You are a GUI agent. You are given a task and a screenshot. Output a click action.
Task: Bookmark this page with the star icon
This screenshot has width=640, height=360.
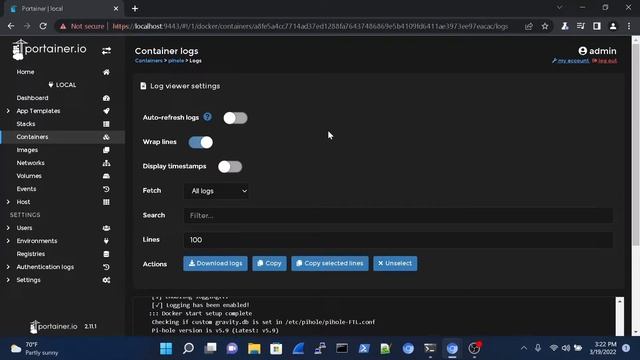pyautogui.click(x=545, y=26)
